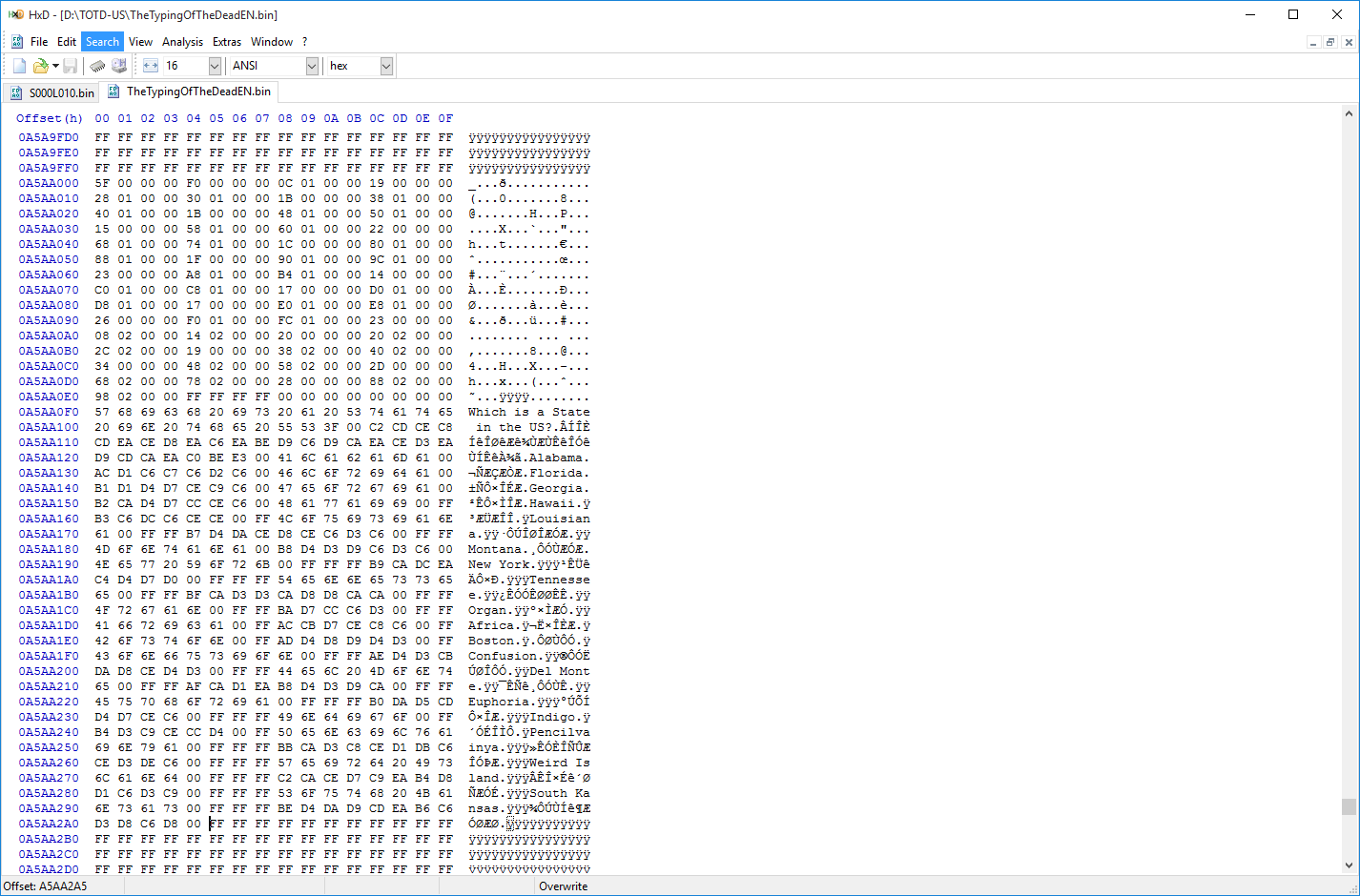
Task: Click the 0F column header
Action: [445, 118]
